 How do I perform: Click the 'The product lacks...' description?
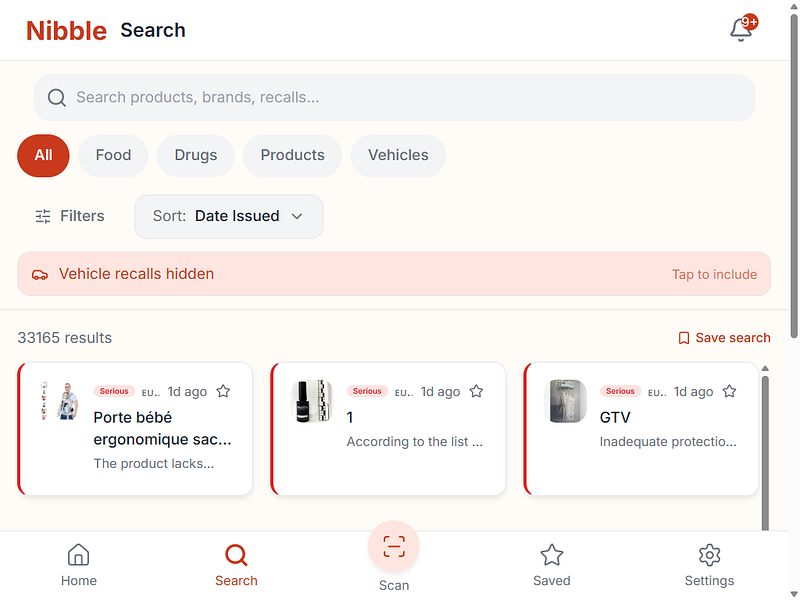[x=154, y=464]
